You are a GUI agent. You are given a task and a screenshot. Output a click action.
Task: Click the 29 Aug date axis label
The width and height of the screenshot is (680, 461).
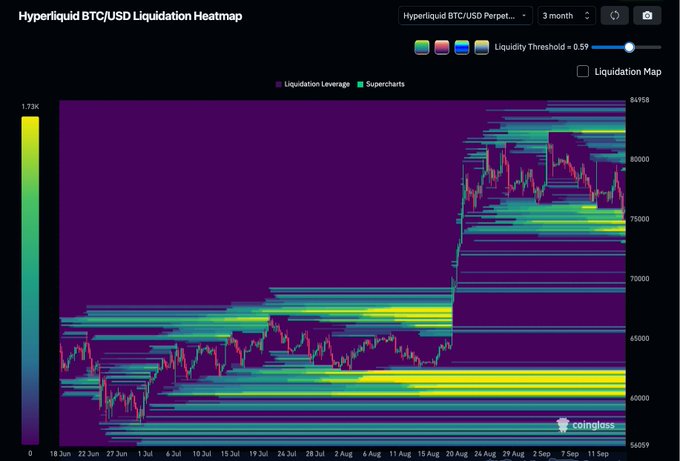[513, 454]
